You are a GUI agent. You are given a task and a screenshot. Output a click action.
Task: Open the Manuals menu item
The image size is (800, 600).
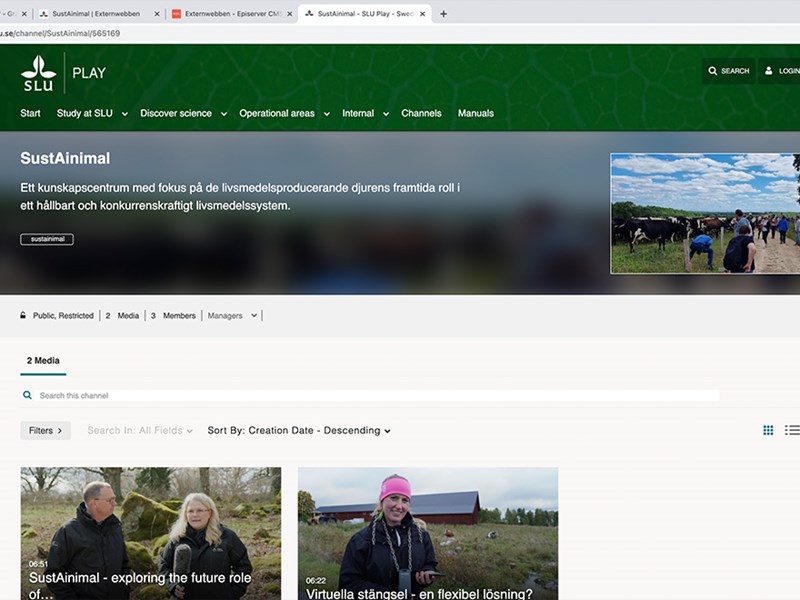click(x=476, y=113)
